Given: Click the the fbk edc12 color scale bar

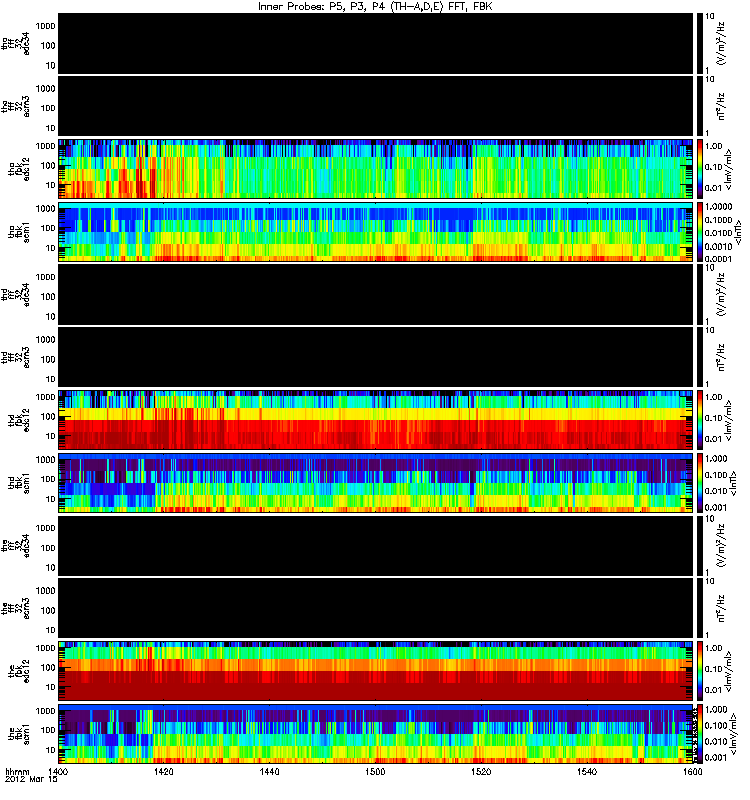Looking at the screenshot, I should pyautogui.click(x=699, y=671).
